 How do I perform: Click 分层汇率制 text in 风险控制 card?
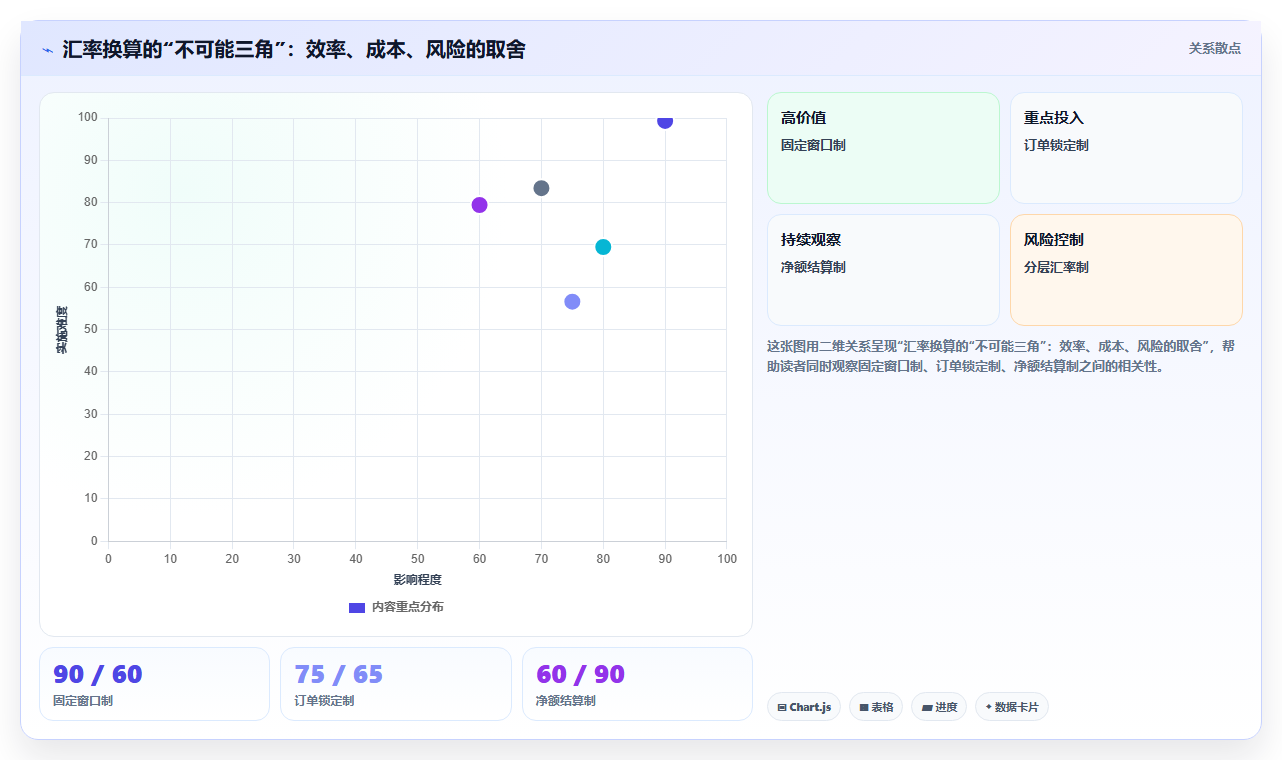(1056, 267)
